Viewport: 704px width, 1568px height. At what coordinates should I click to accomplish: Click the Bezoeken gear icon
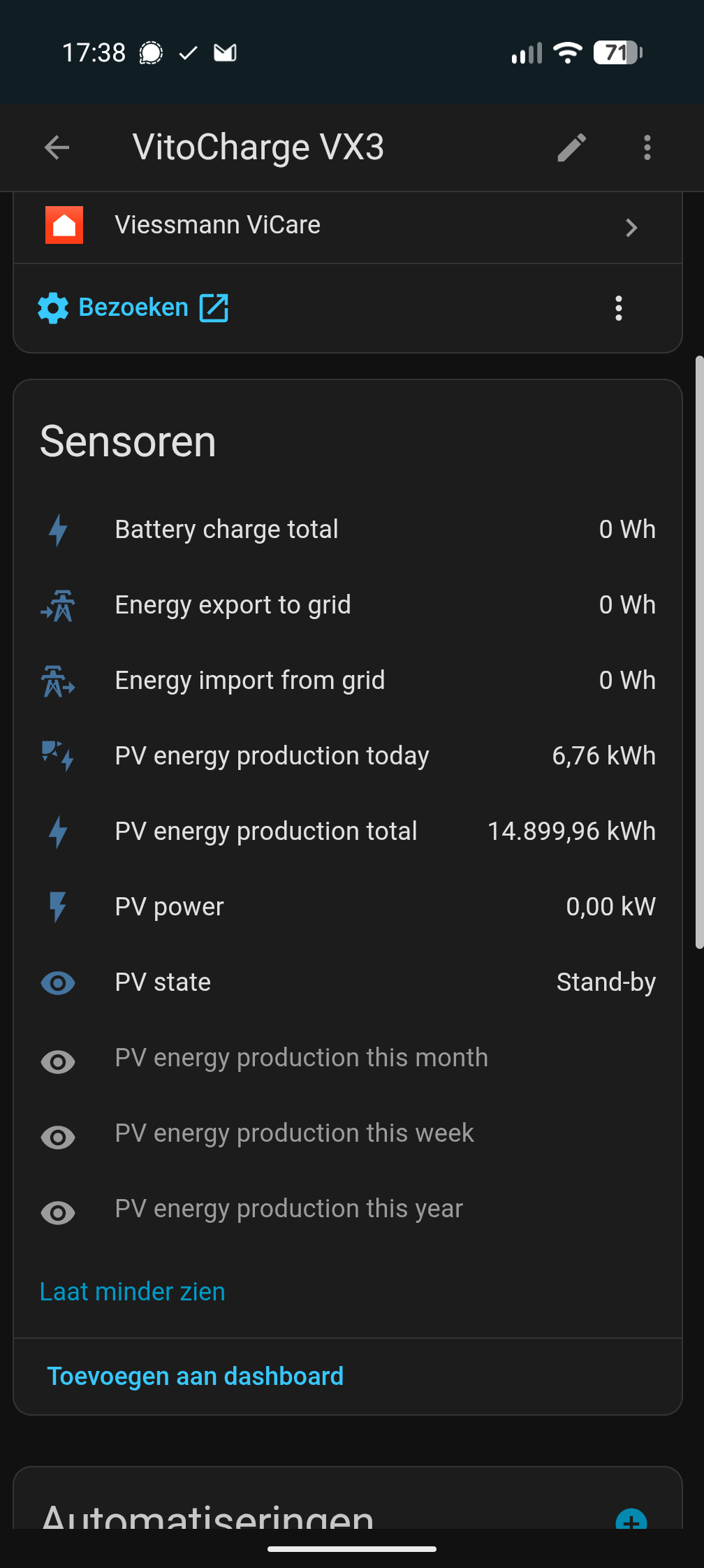(x=53, y=308)
